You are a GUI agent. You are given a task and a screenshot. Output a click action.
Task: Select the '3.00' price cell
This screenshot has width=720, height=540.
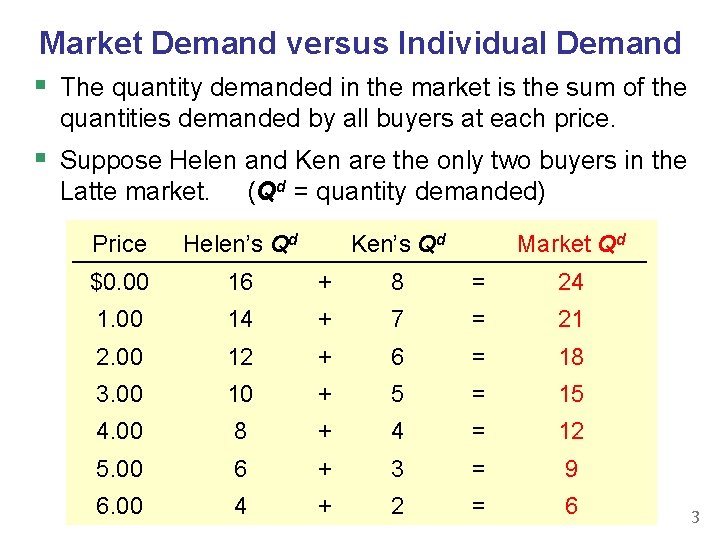coord(119,394)
